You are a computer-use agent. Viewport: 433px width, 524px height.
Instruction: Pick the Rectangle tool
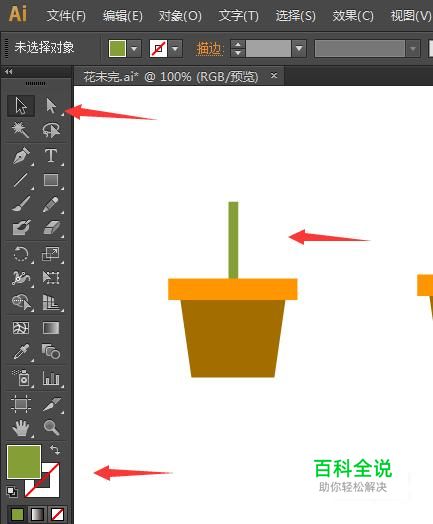(51, 180)
